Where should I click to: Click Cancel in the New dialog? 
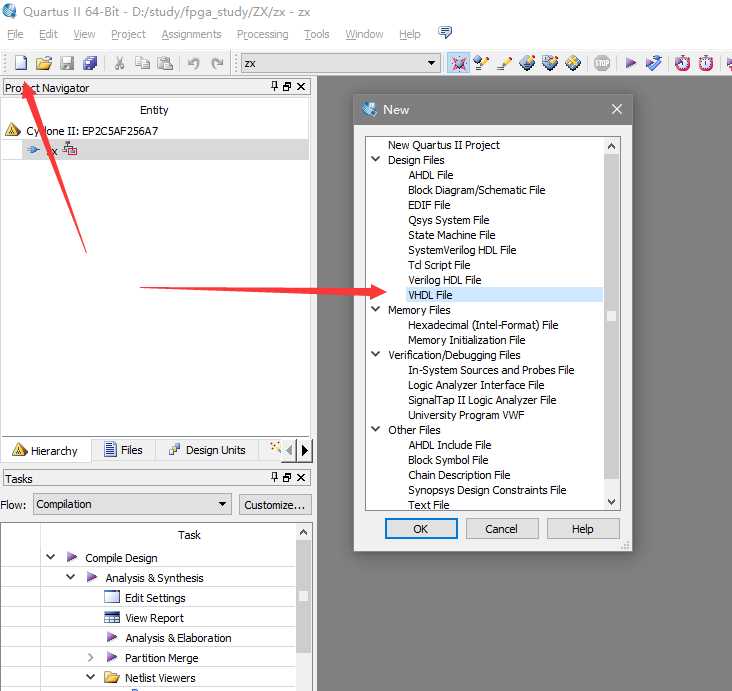pyautogui.click(x=502, y=529)
